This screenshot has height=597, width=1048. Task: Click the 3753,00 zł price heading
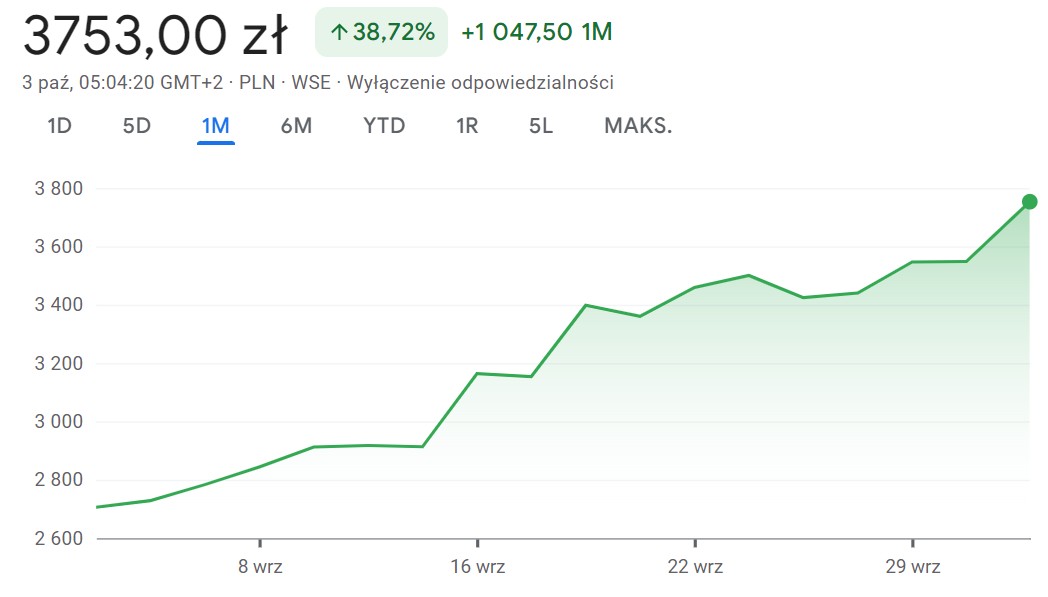click(155, 36)
